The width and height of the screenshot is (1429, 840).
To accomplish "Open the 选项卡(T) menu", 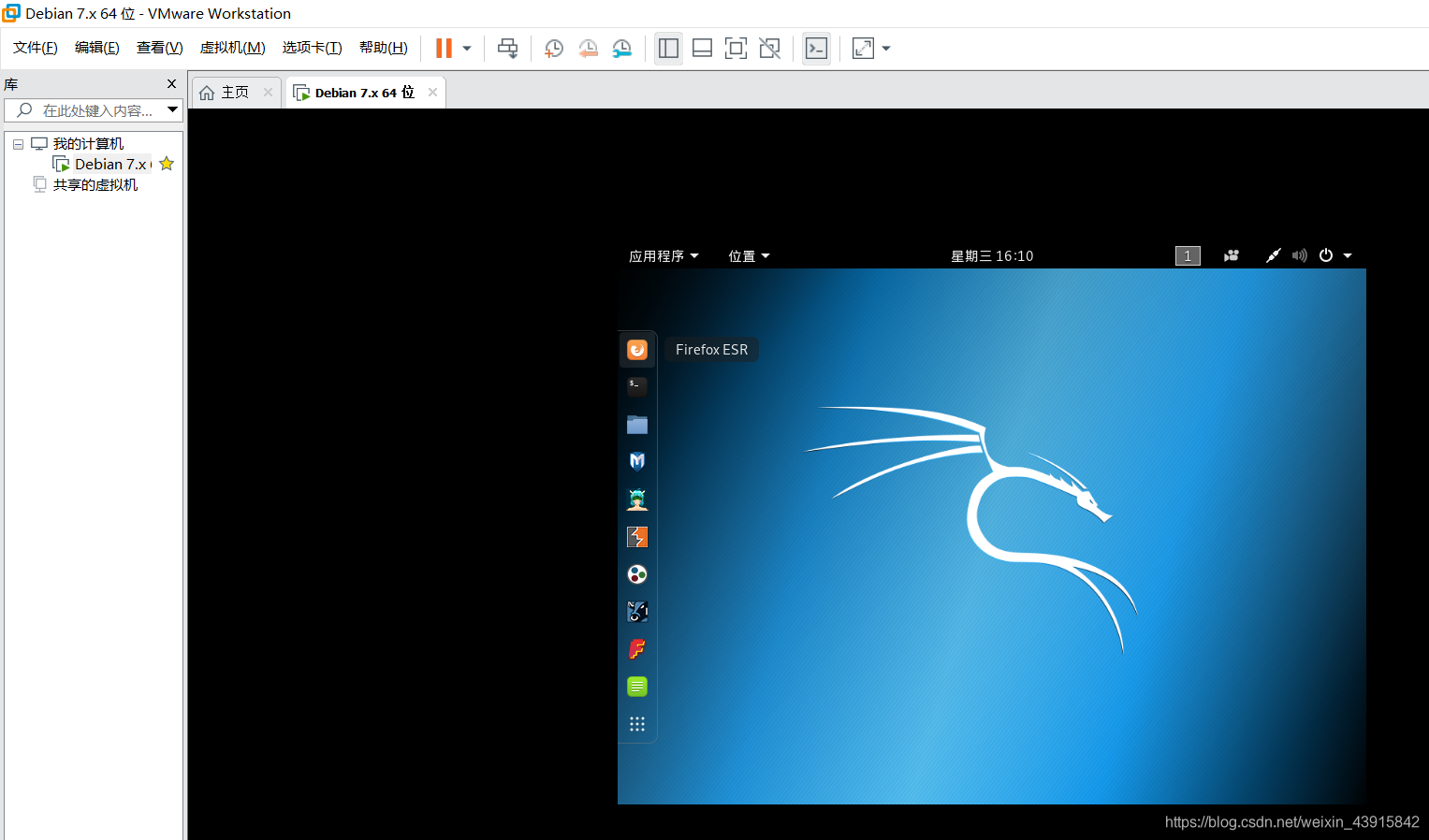I will (x=313, y=48).
